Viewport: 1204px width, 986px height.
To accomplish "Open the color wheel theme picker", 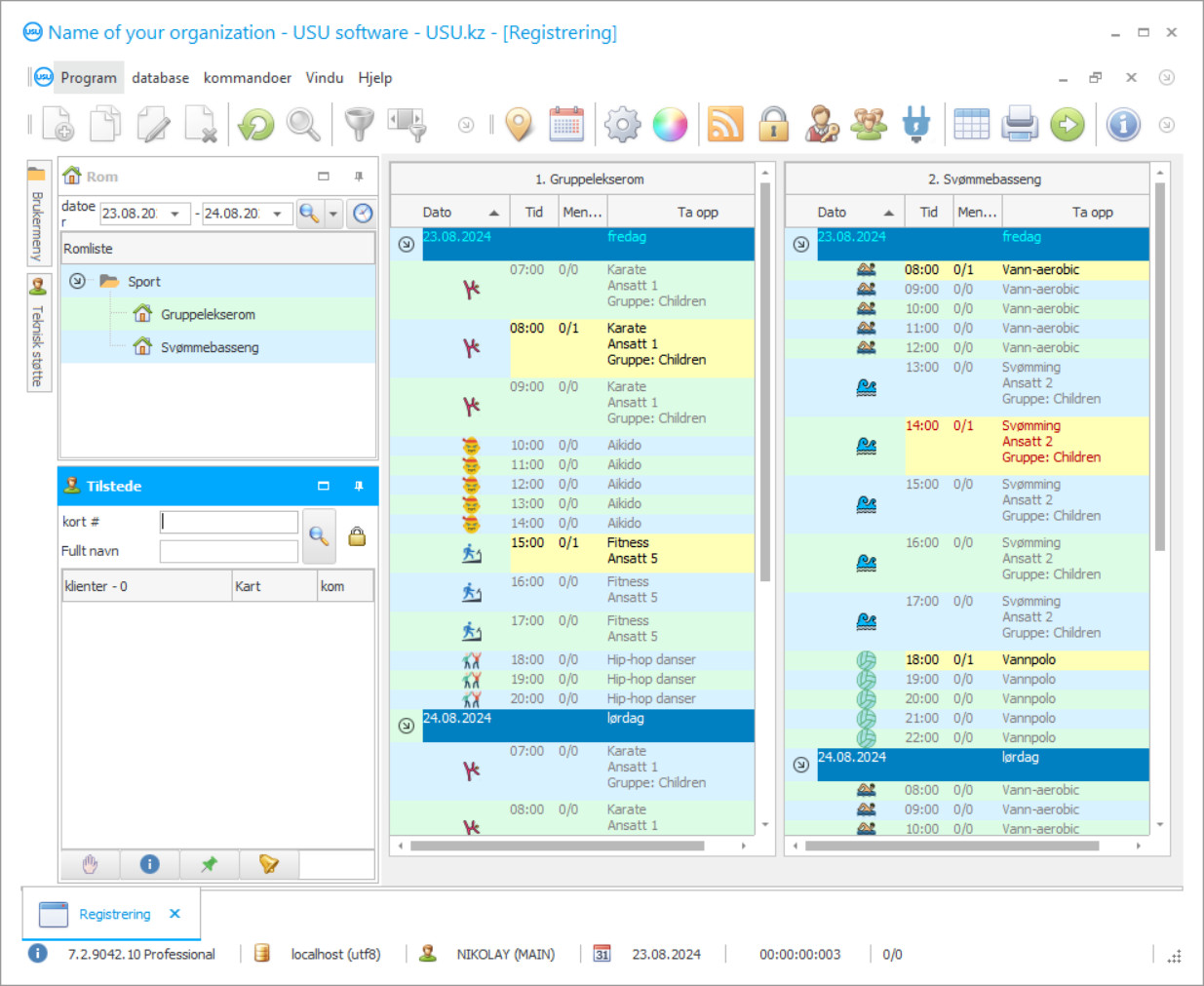I will (x=670, y=125).
